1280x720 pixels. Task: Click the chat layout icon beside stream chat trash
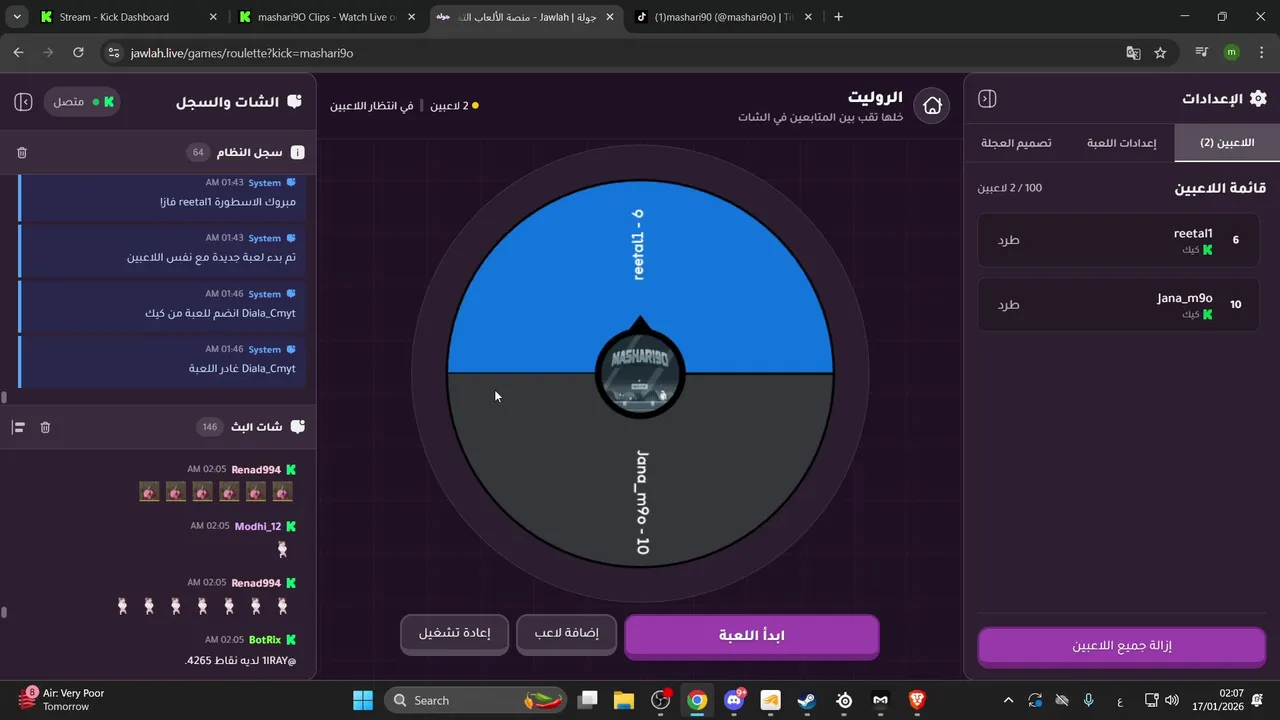click(x=18, y=427)
